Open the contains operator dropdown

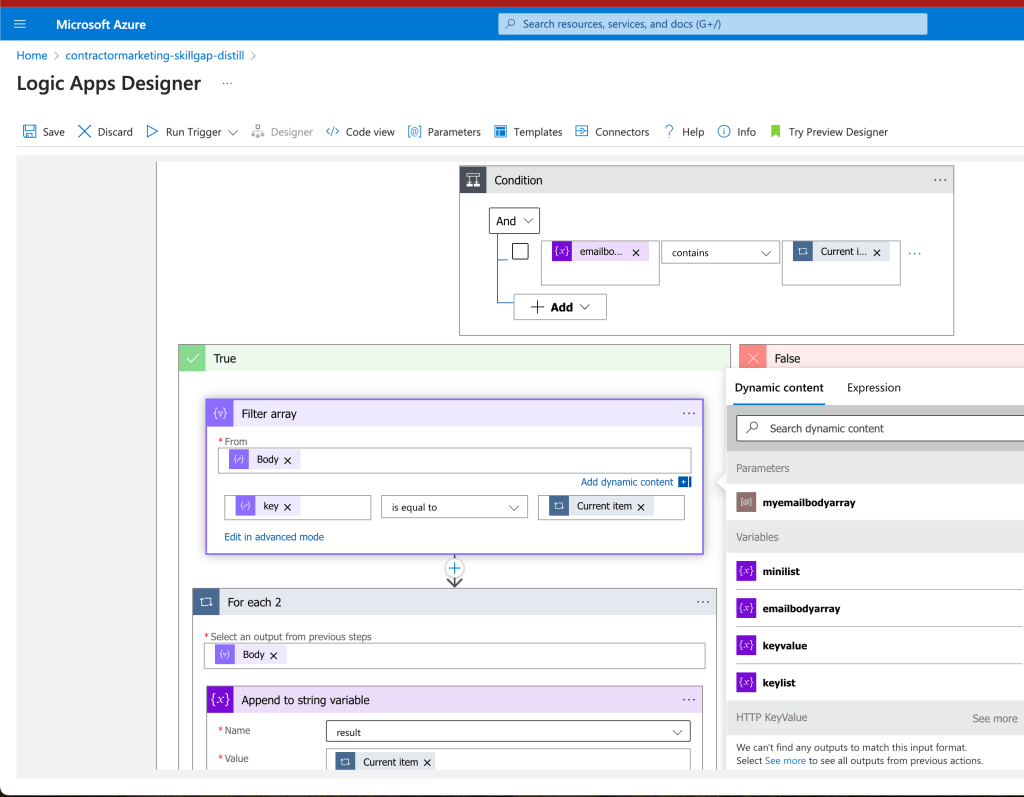[x=720, y=253]
